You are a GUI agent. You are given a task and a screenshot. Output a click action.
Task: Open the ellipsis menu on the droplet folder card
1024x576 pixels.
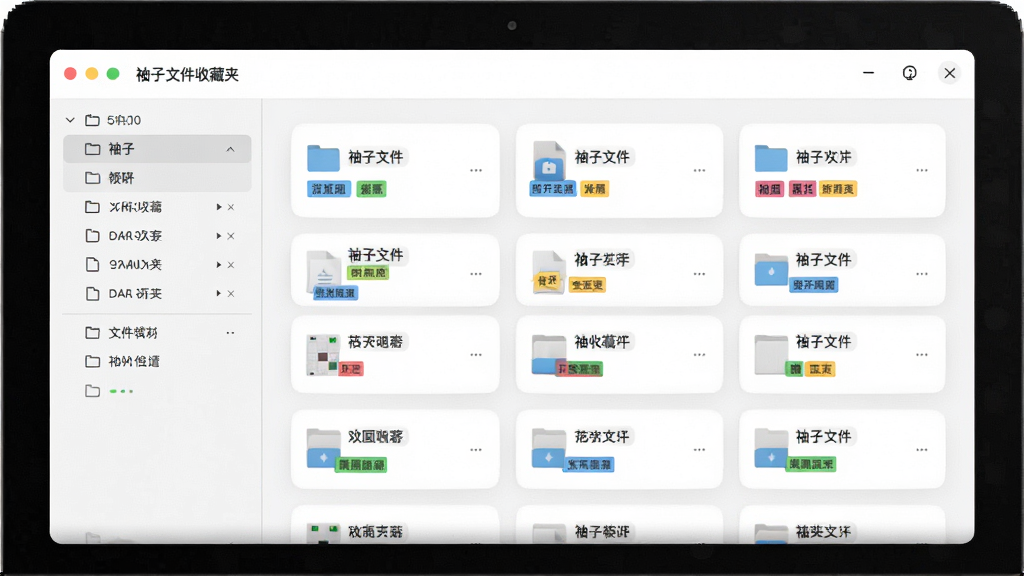point(921,274)
